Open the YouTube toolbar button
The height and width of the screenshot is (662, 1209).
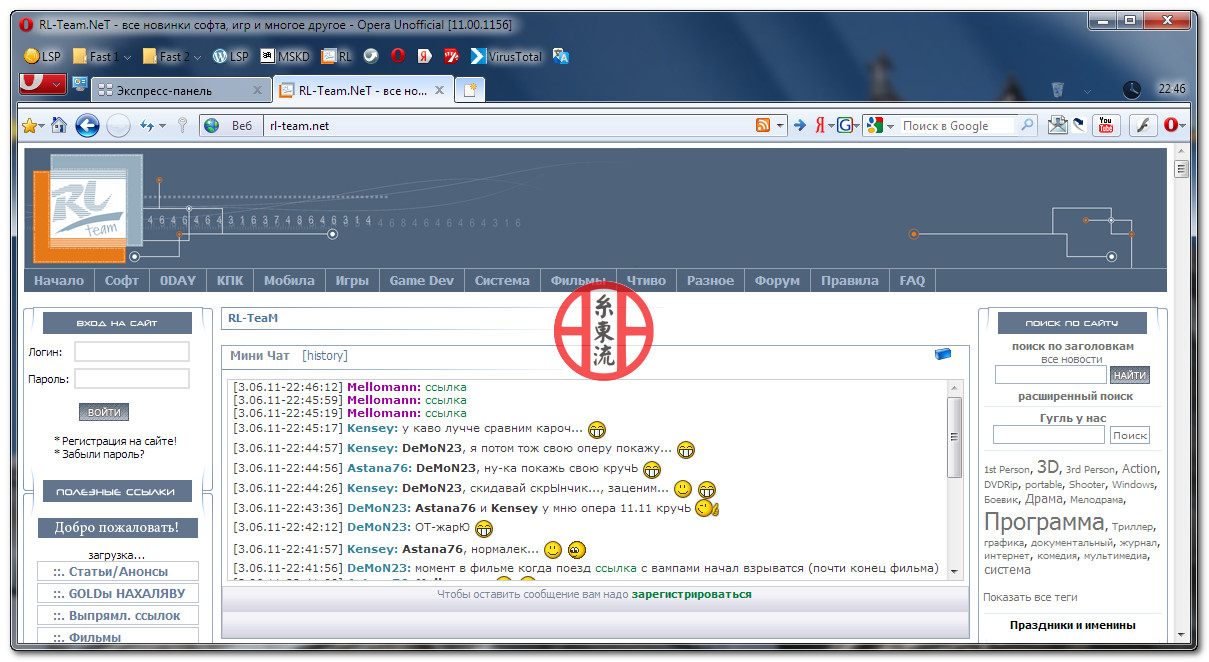coord(1105,125)
